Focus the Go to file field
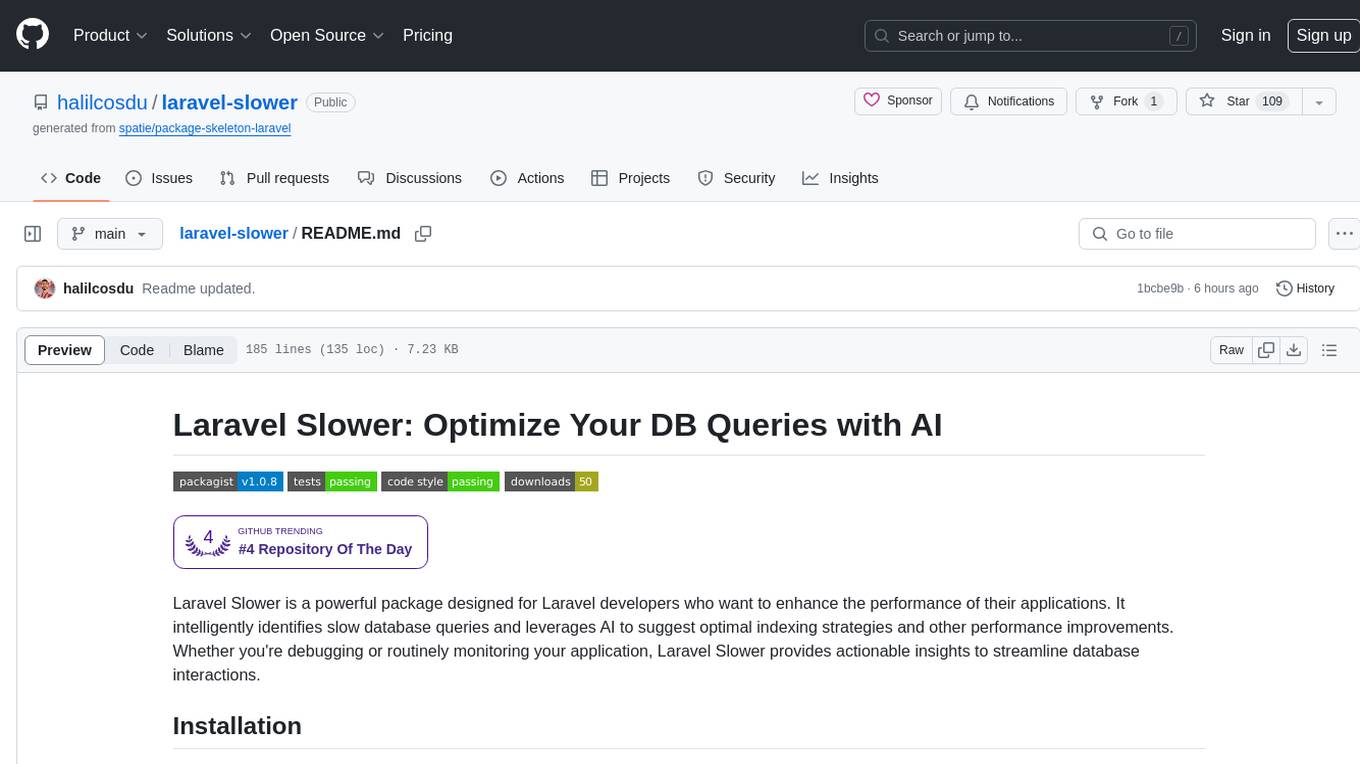1360x764 pixels. (1197, 234)
